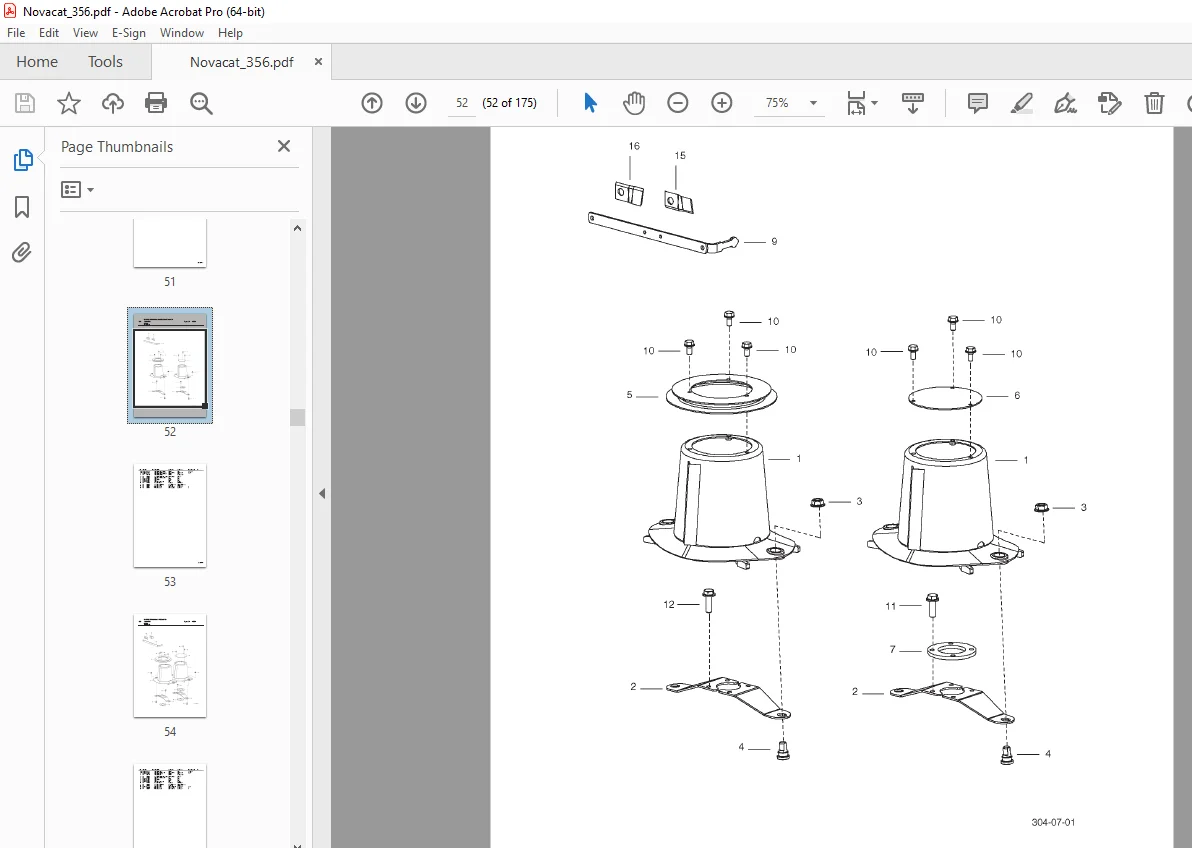Close the Page Thumbnails panel
This screenshot has width=1192, height=848.
284,146
